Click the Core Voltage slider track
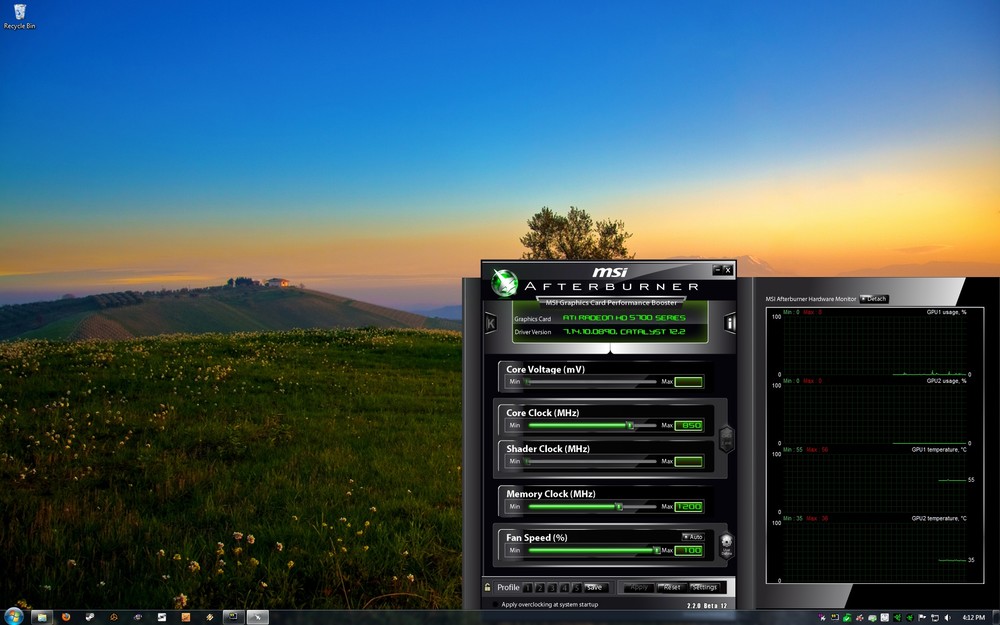The image size is (1000, 625). (x=591, y=381)
